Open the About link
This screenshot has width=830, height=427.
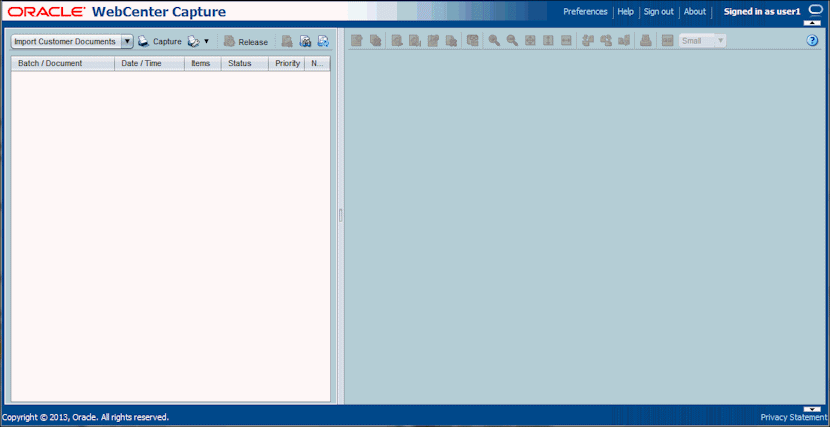pyautogui.click(x=694, y=12)
